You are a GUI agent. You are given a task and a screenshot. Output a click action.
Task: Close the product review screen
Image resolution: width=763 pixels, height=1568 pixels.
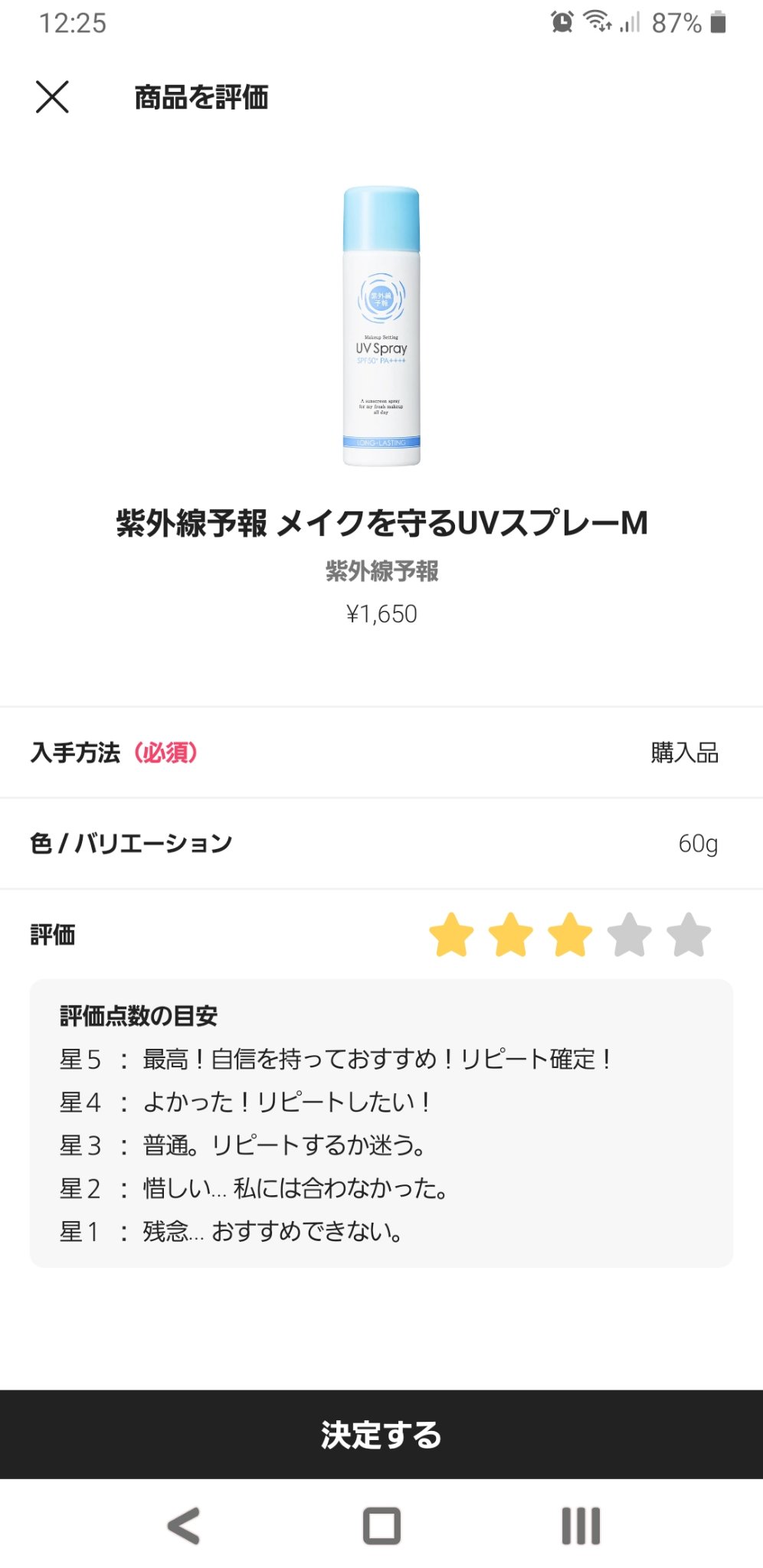pos(52,97)
